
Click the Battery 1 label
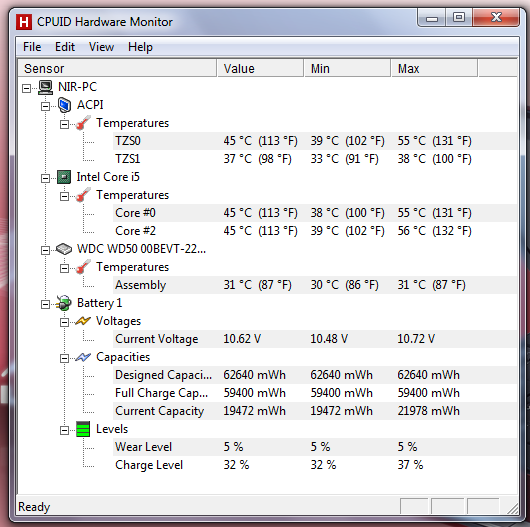(x=99, y=303)
